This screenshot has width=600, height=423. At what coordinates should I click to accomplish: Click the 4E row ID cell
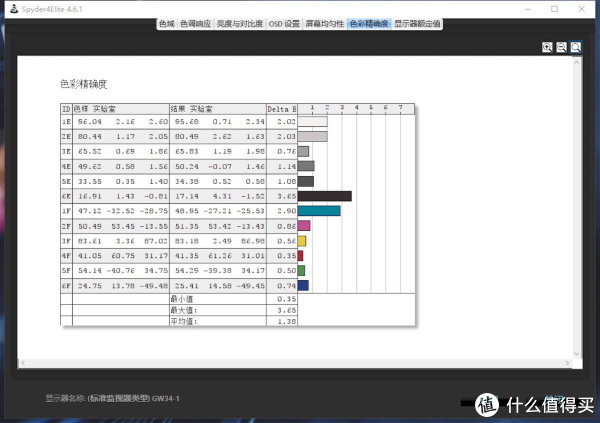tap(66, 167)
